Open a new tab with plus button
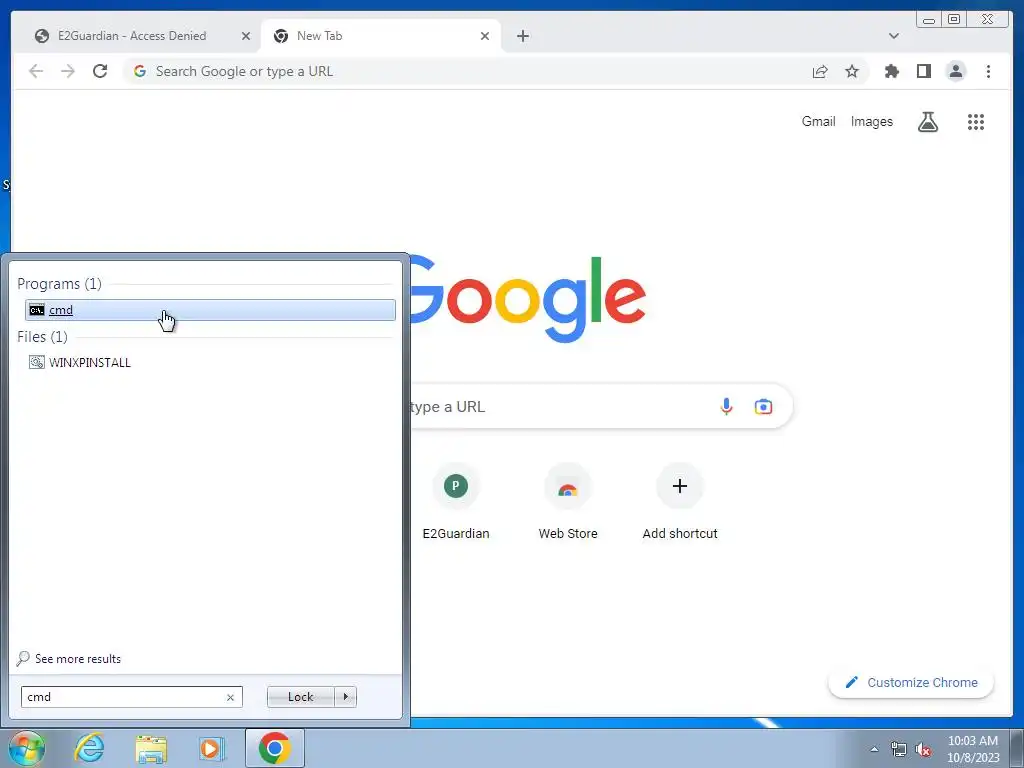Viewport: 1024px width, 768px height. [x=522, y=36]
